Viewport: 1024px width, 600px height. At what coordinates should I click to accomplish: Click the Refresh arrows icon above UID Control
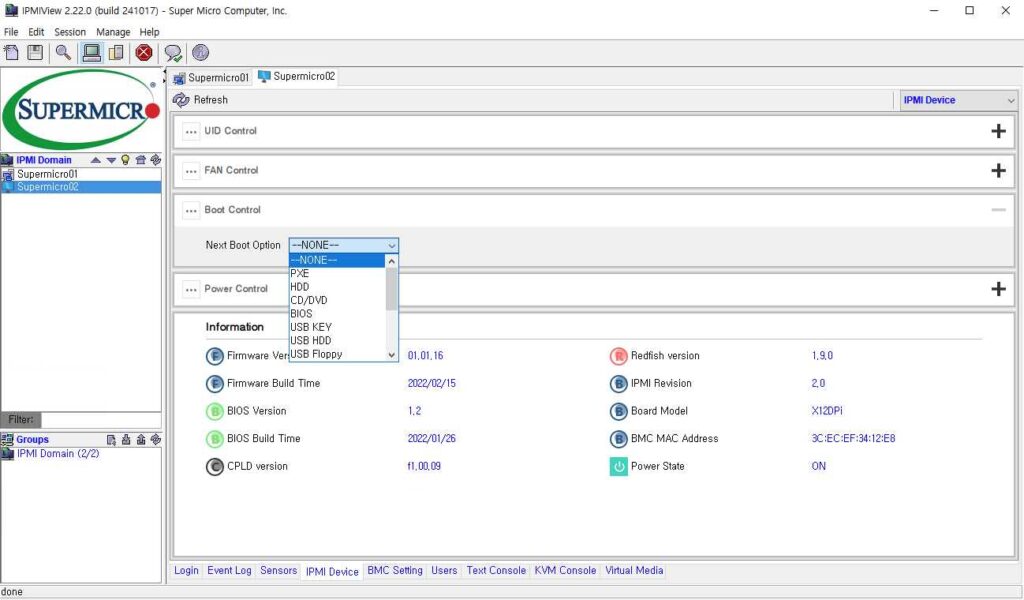coord(181,100)
